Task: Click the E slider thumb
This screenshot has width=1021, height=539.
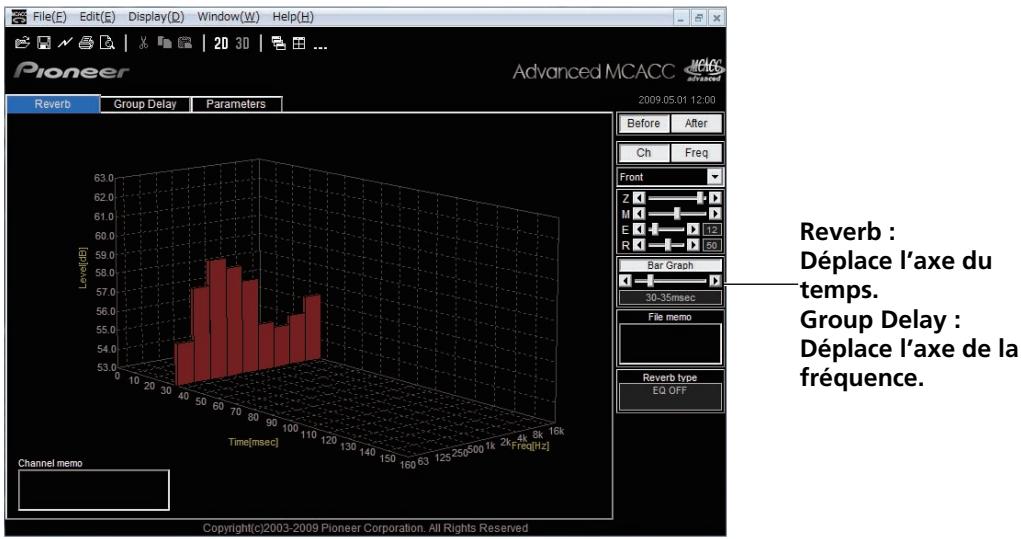Action: click(x=655, y=229)
